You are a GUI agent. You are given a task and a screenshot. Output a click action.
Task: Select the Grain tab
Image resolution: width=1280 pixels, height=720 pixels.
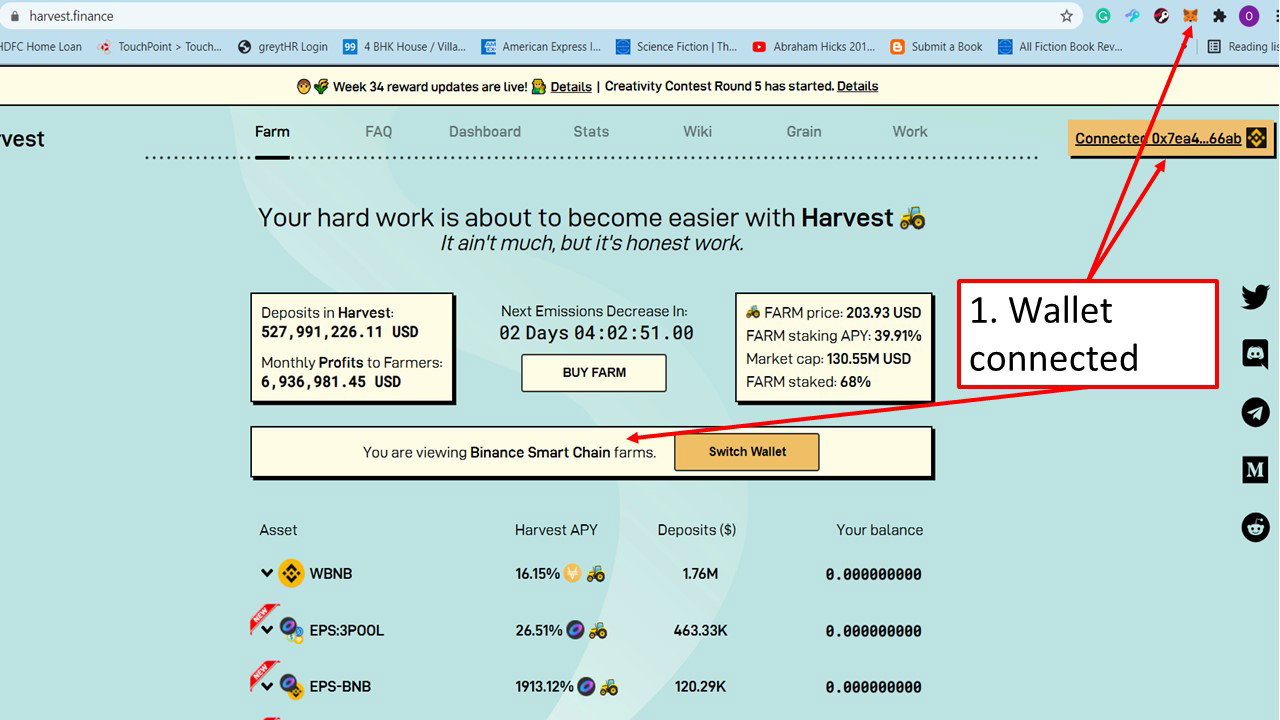coord(804,132)
